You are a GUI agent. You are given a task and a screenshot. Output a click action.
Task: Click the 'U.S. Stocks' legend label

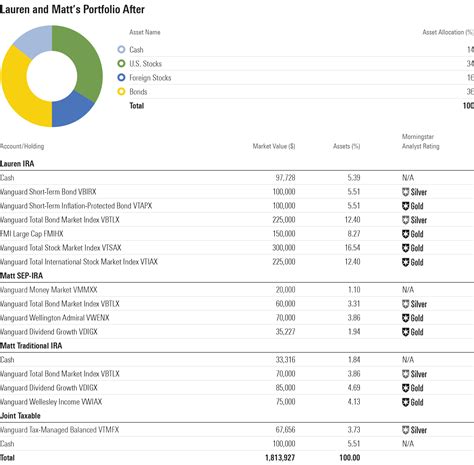click(146, 64)
